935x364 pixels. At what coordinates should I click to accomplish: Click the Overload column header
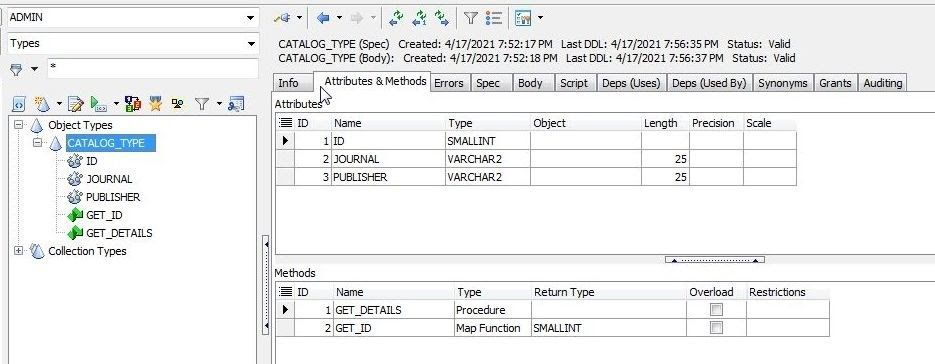[716, 292]
